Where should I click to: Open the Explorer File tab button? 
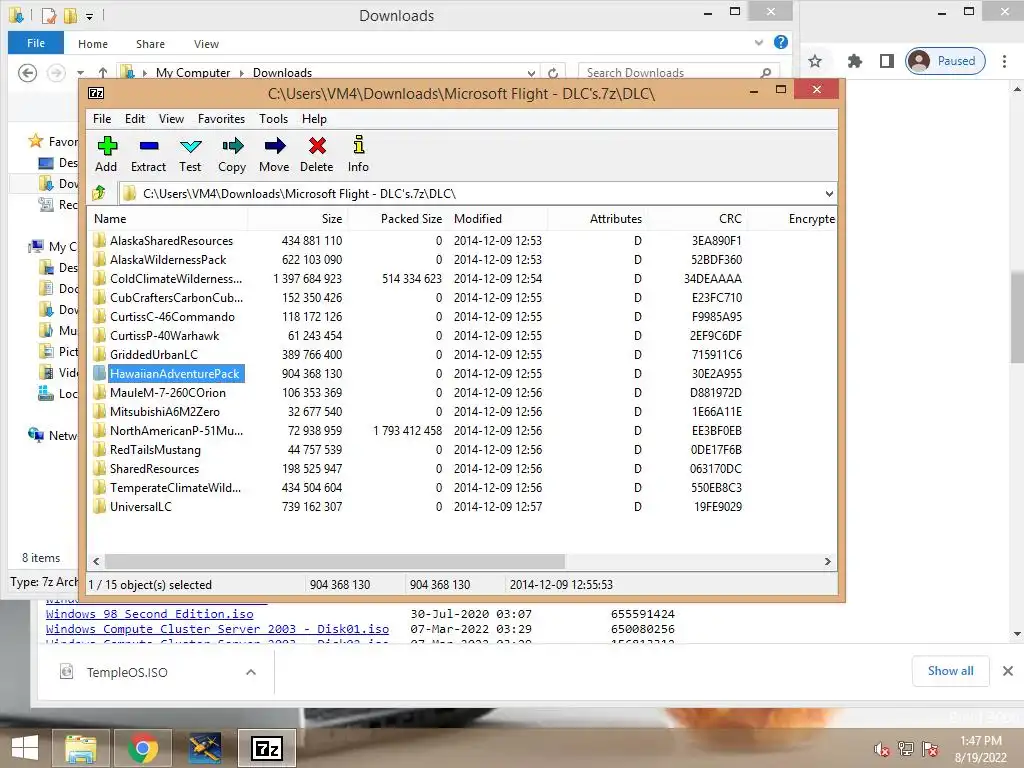pos(36,43)
